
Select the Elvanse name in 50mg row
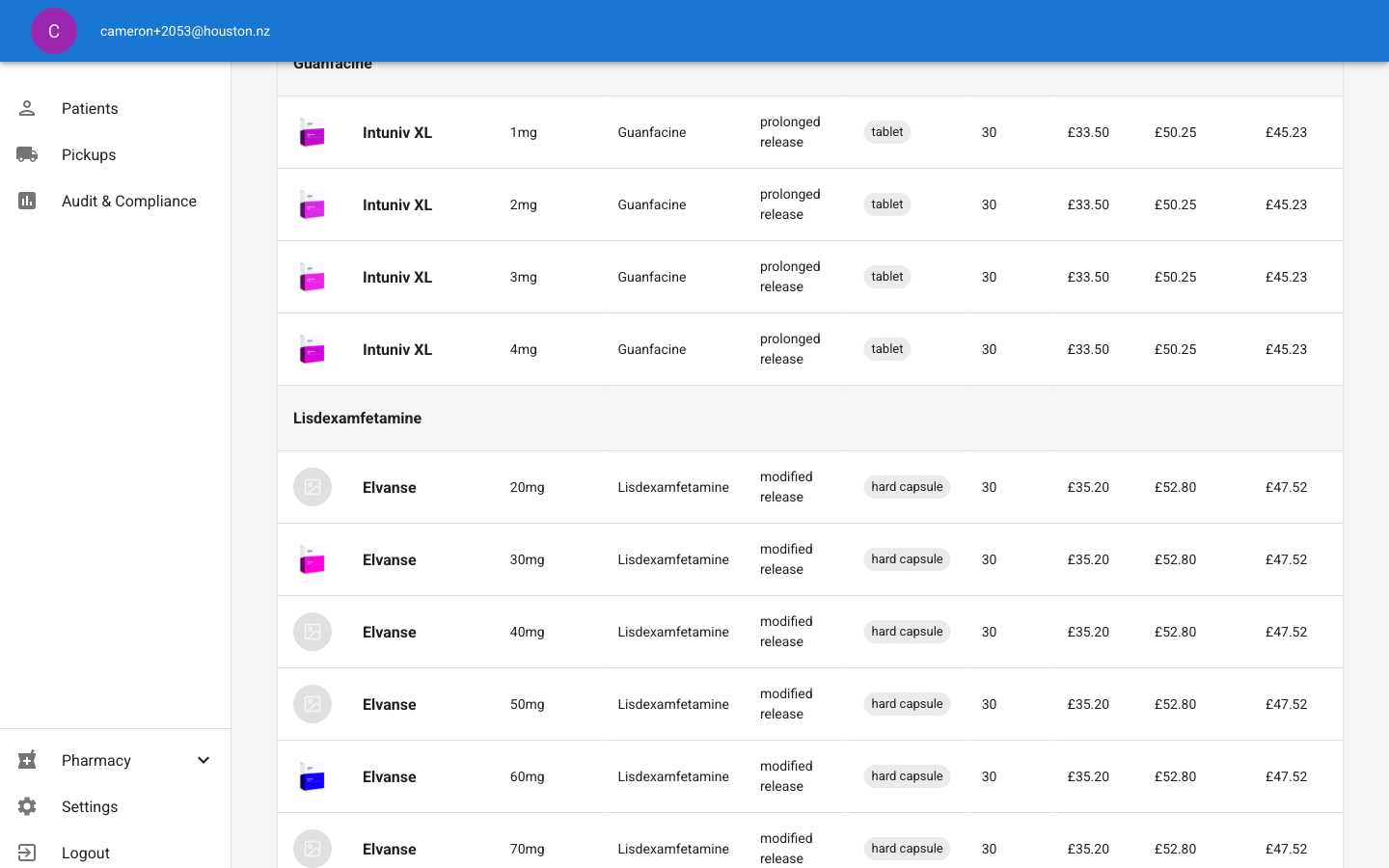(390, 705)
